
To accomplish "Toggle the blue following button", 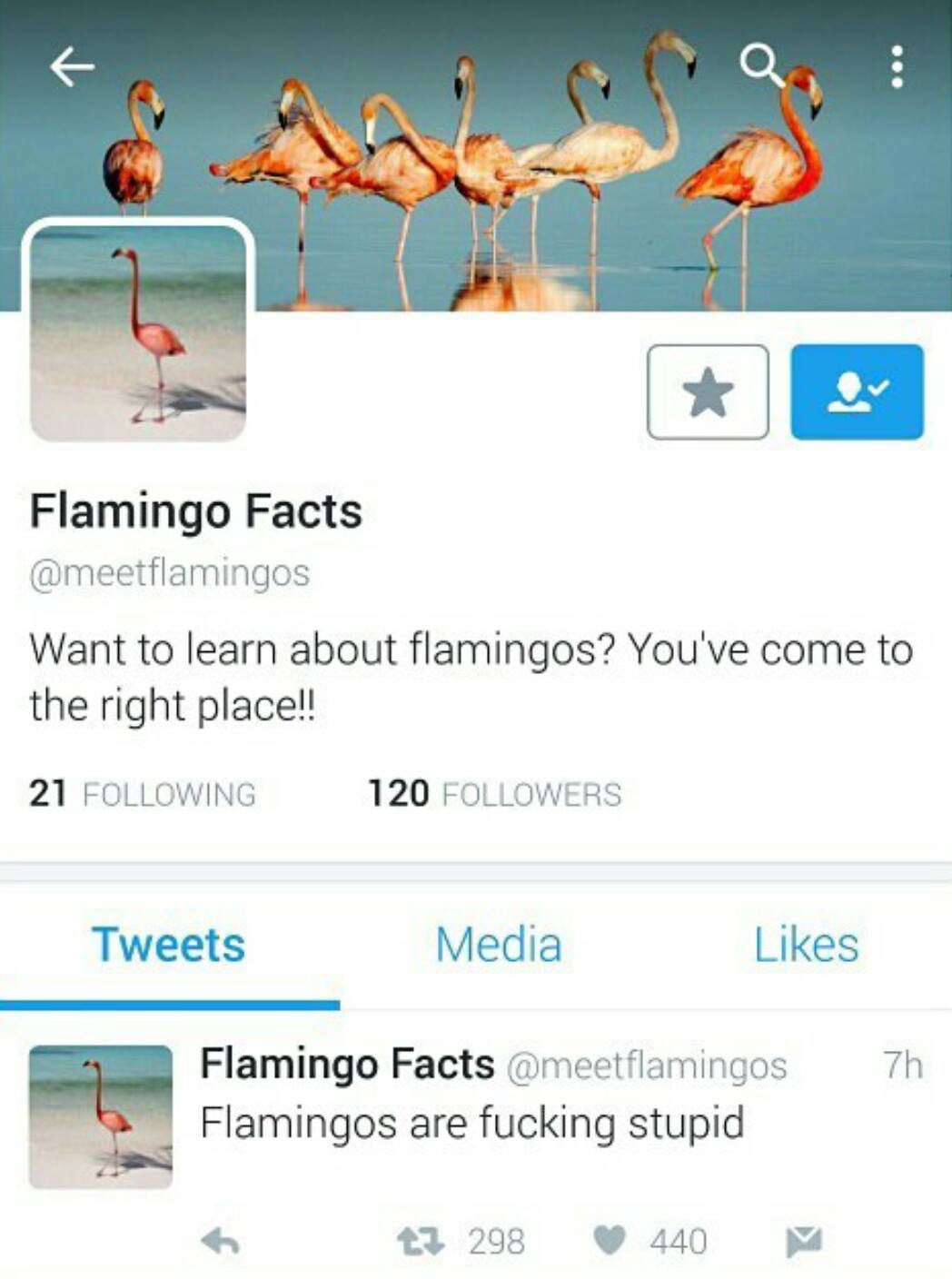I will 857,392.
